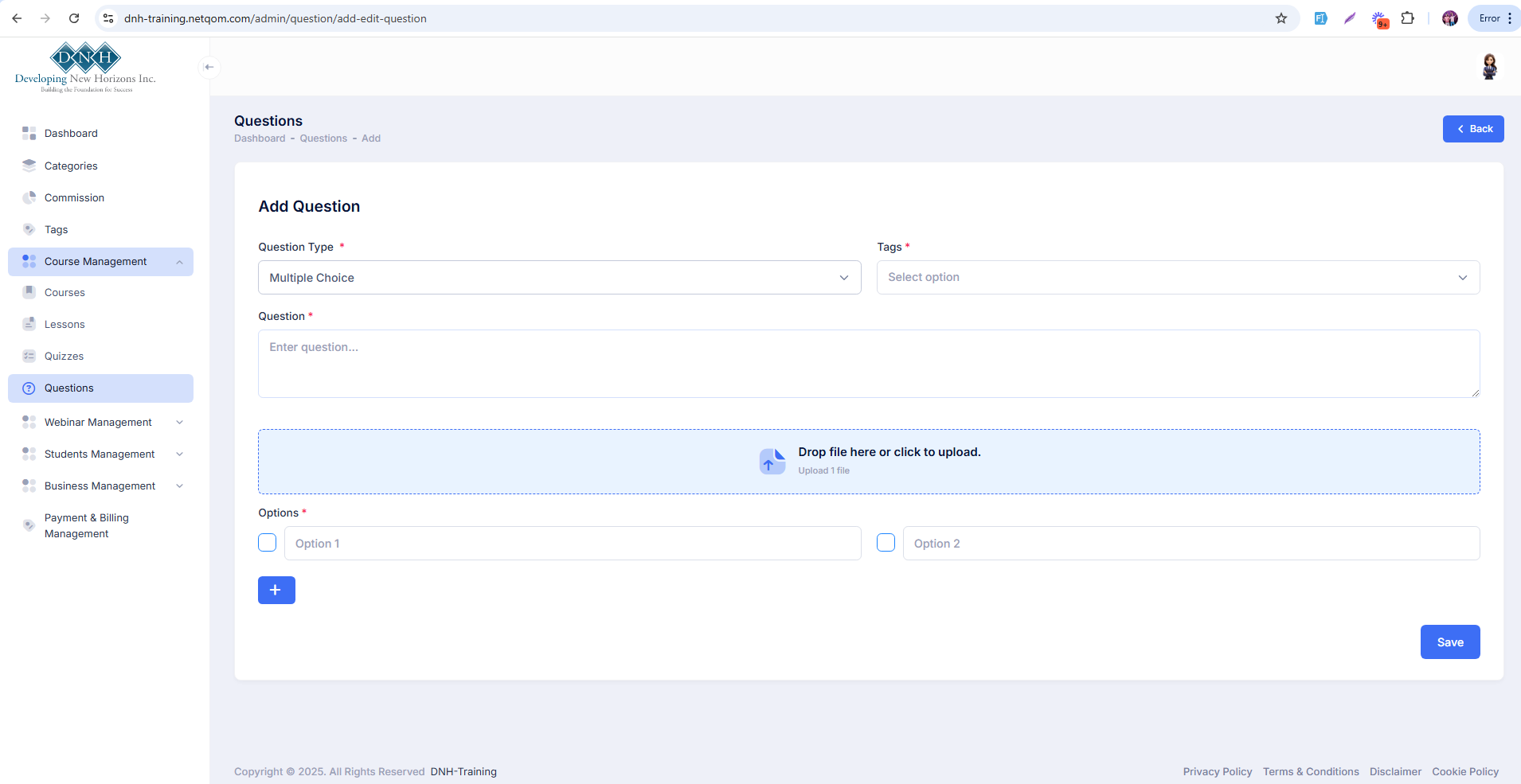Screen dimensions: 1521x784
Task: Open the Tags select option dropdown
Action: 1179,278
